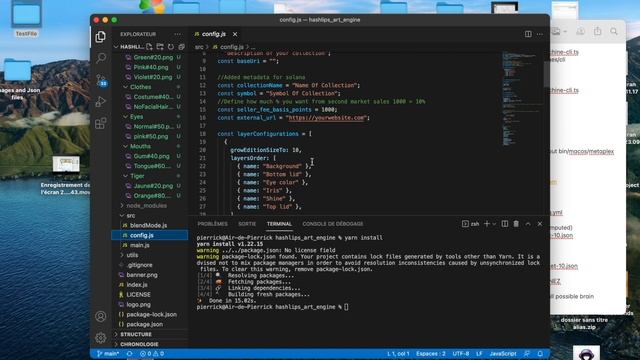
Task: Open package.json file
Action: pos(144,324)
